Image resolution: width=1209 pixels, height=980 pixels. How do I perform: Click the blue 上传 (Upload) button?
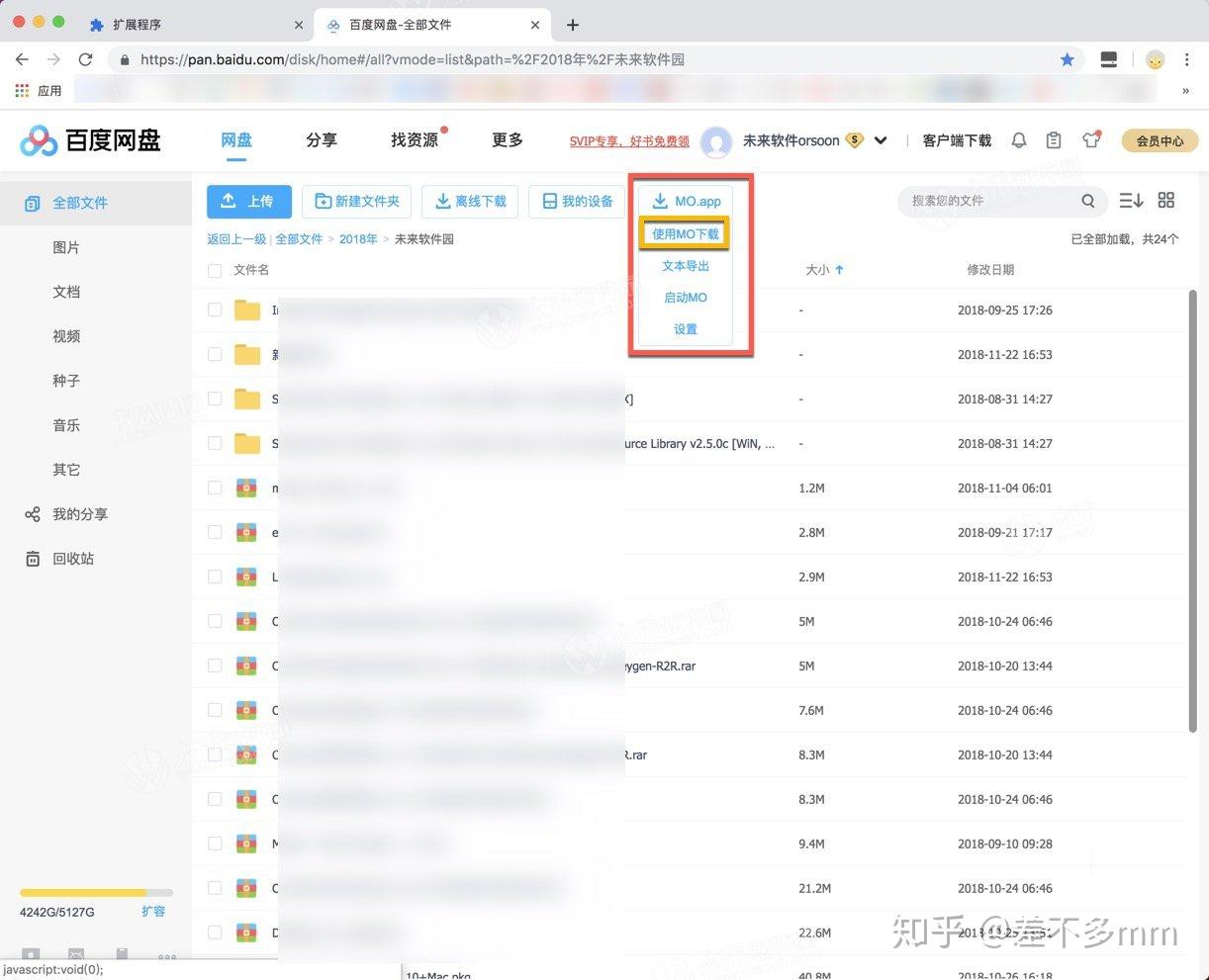[248, 201]
